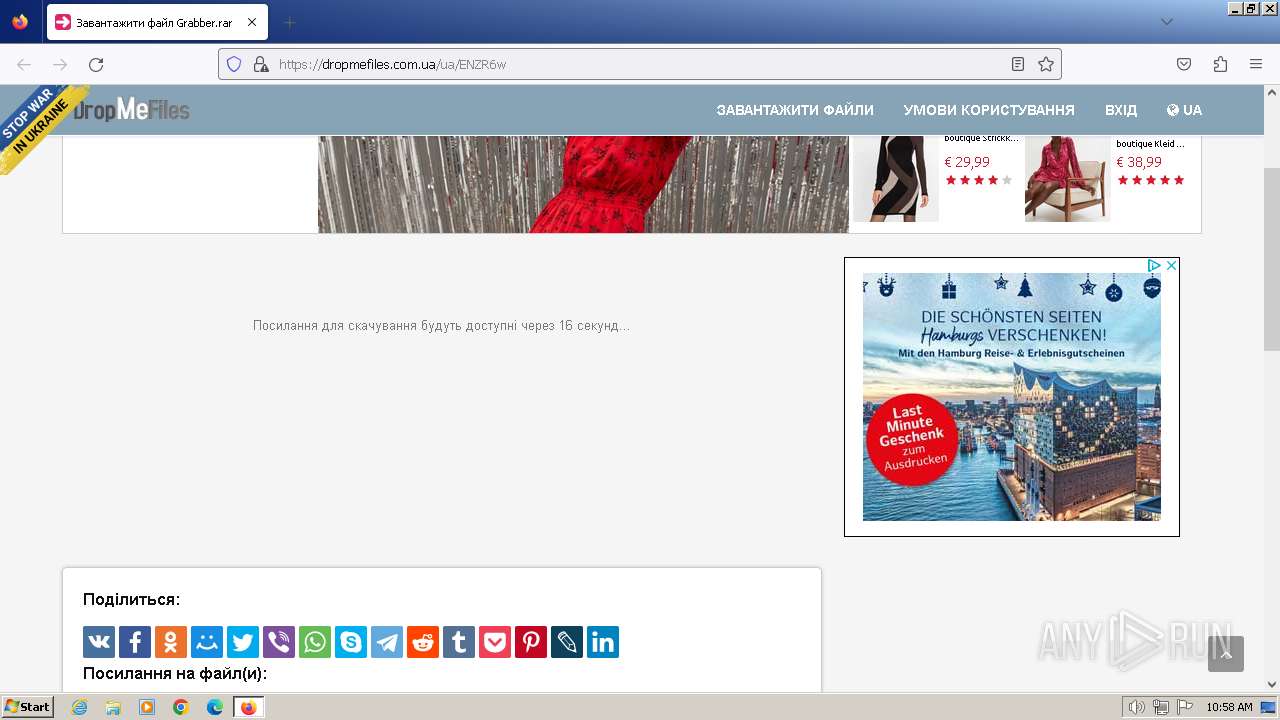Share file via WhatsApp
1280x720 pixels.
(x=315, y=642)
